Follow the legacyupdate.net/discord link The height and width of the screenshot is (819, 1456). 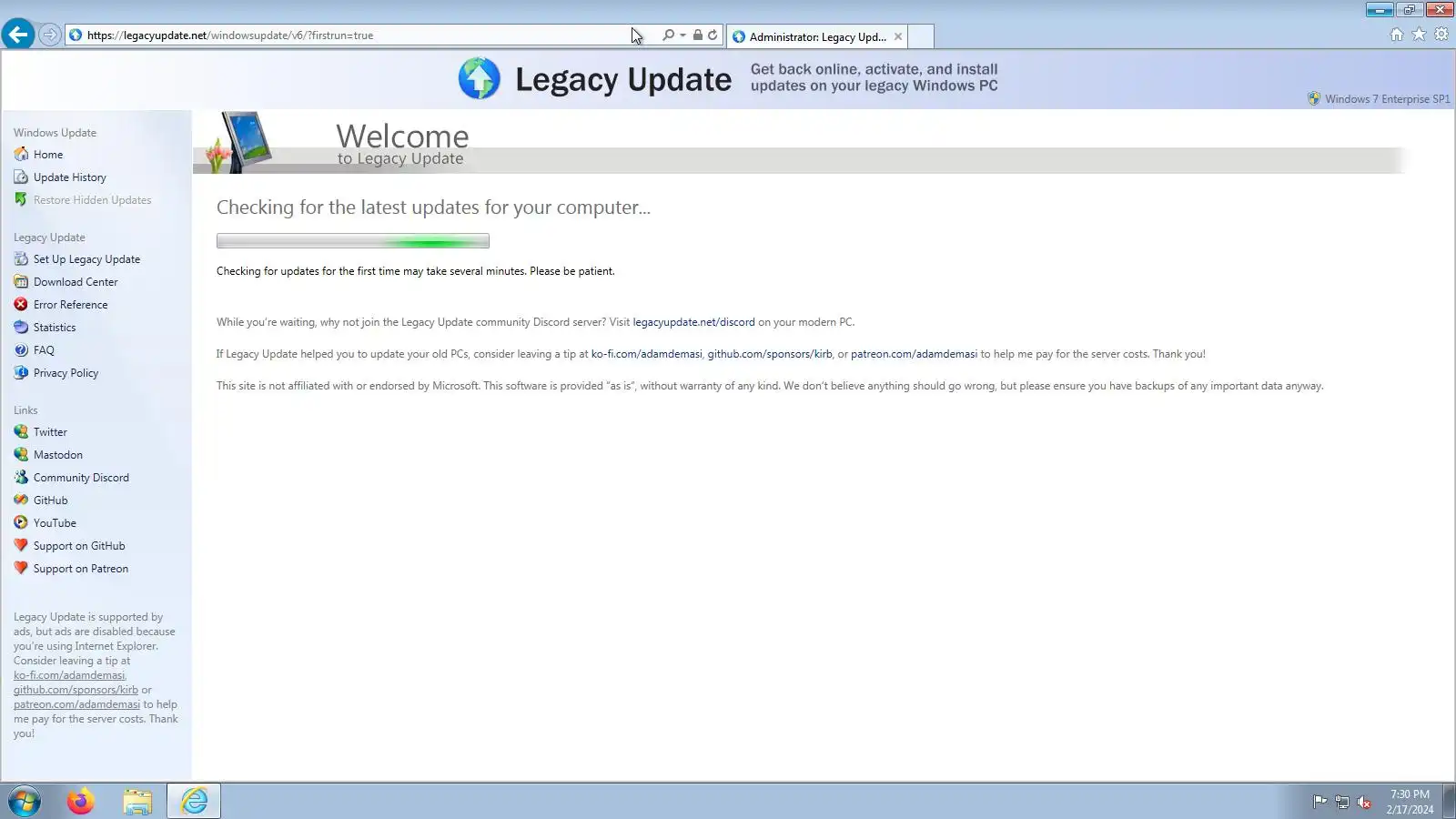point(693,321)
